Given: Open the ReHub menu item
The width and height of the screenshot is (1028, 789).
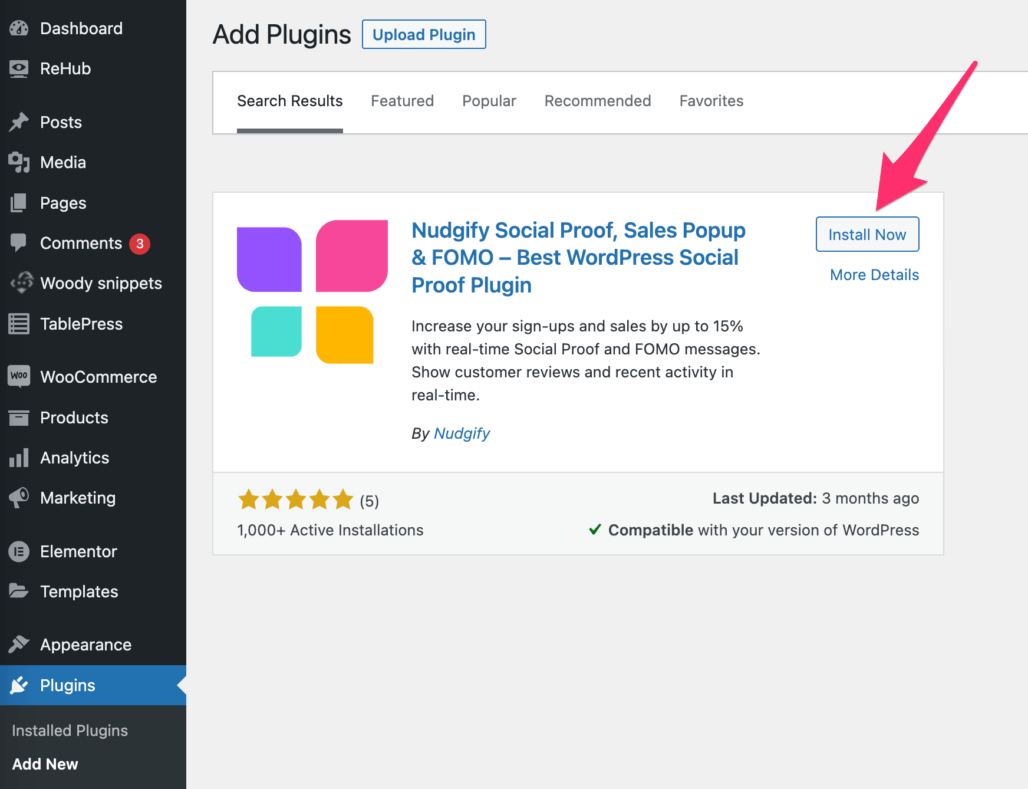Looking at the screenshot, I should pos(93,68).
